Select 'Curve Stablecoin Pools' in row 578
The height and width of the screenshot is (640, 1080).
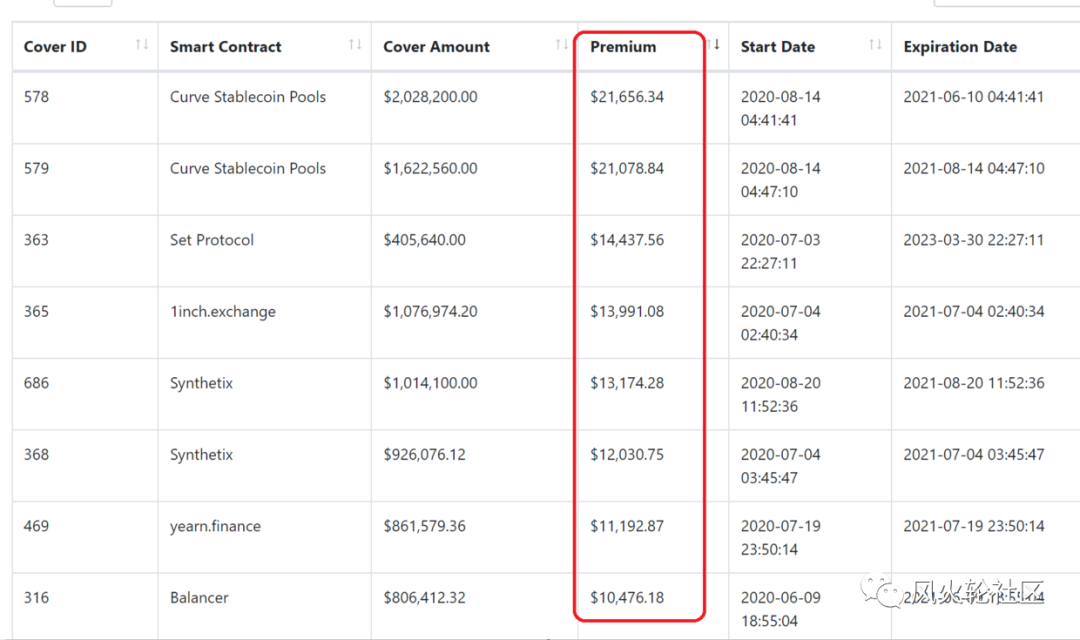(x=248, y=97)
